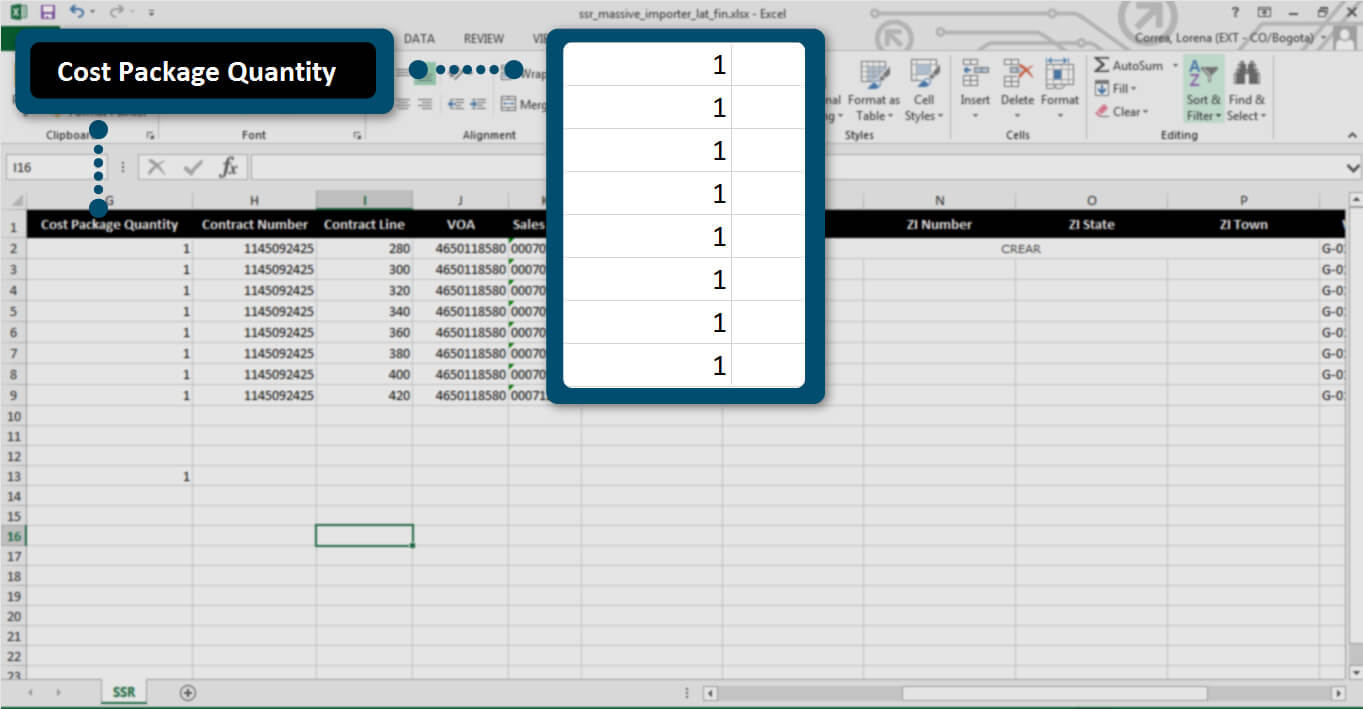Undo the last action
1363x709 pixels.
coord(76,12)
